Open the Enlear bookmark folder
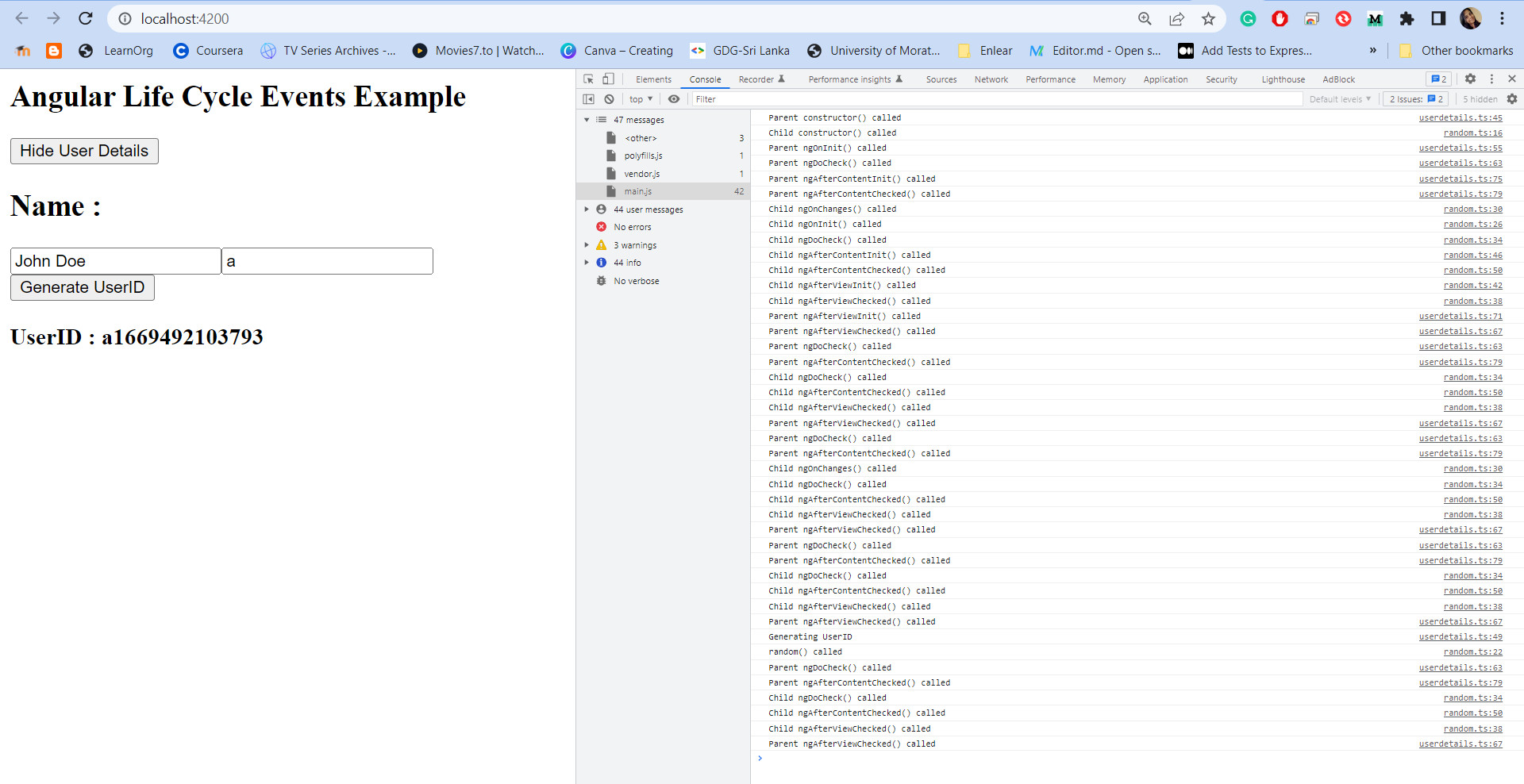 tap(985, 51)
